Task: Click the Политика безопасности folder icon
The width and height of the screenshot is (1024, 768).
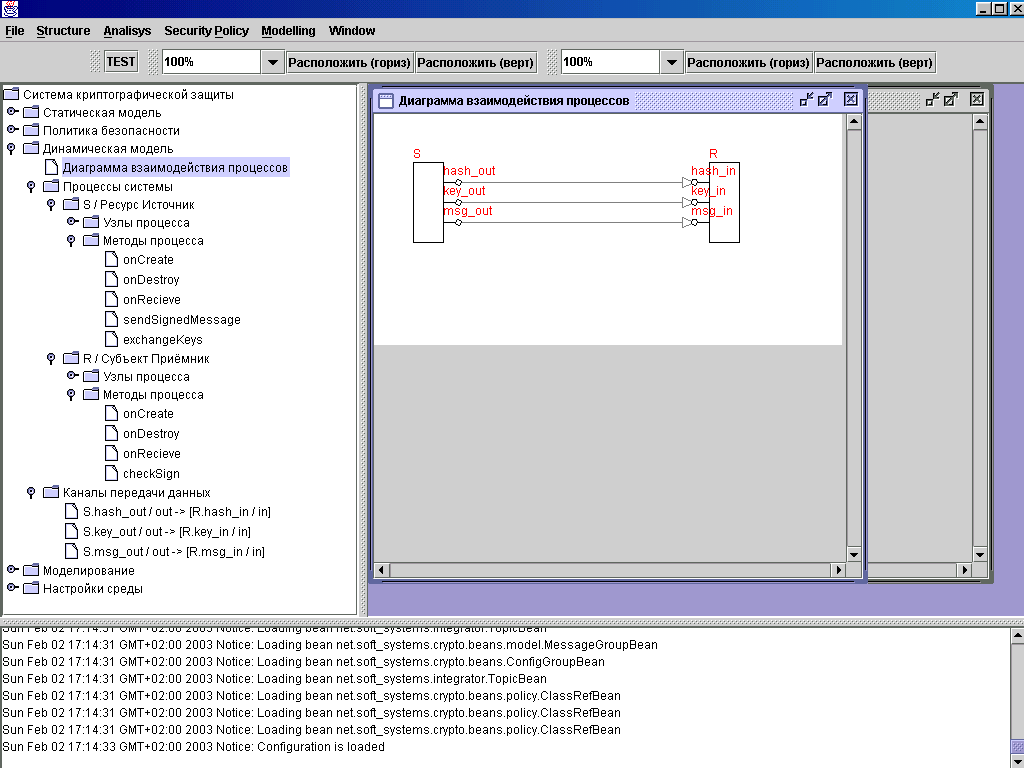Action: pos(31,131)
